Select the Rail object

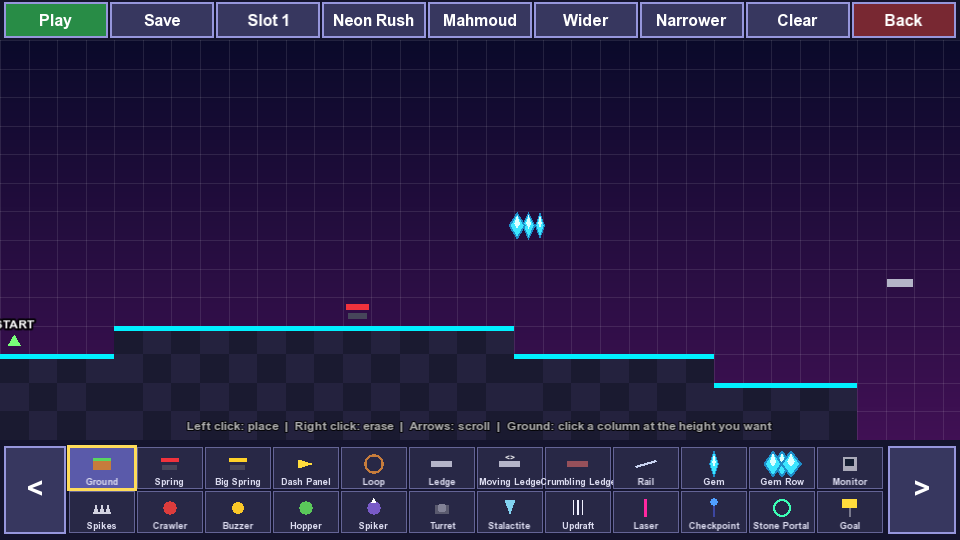click(645, 468)
